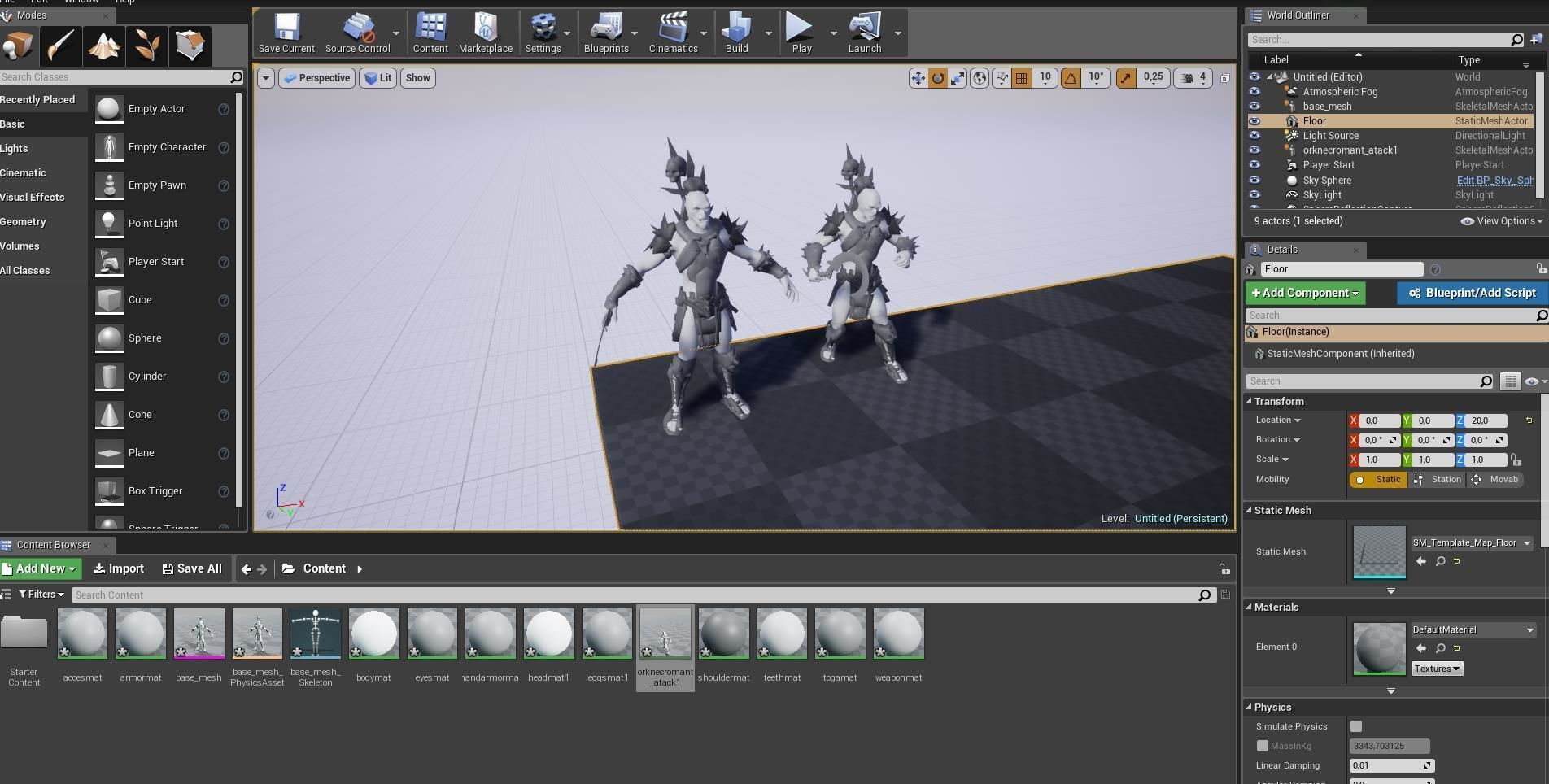Select the Volumes category
The image size is (1549, 784).
[20, 246]
